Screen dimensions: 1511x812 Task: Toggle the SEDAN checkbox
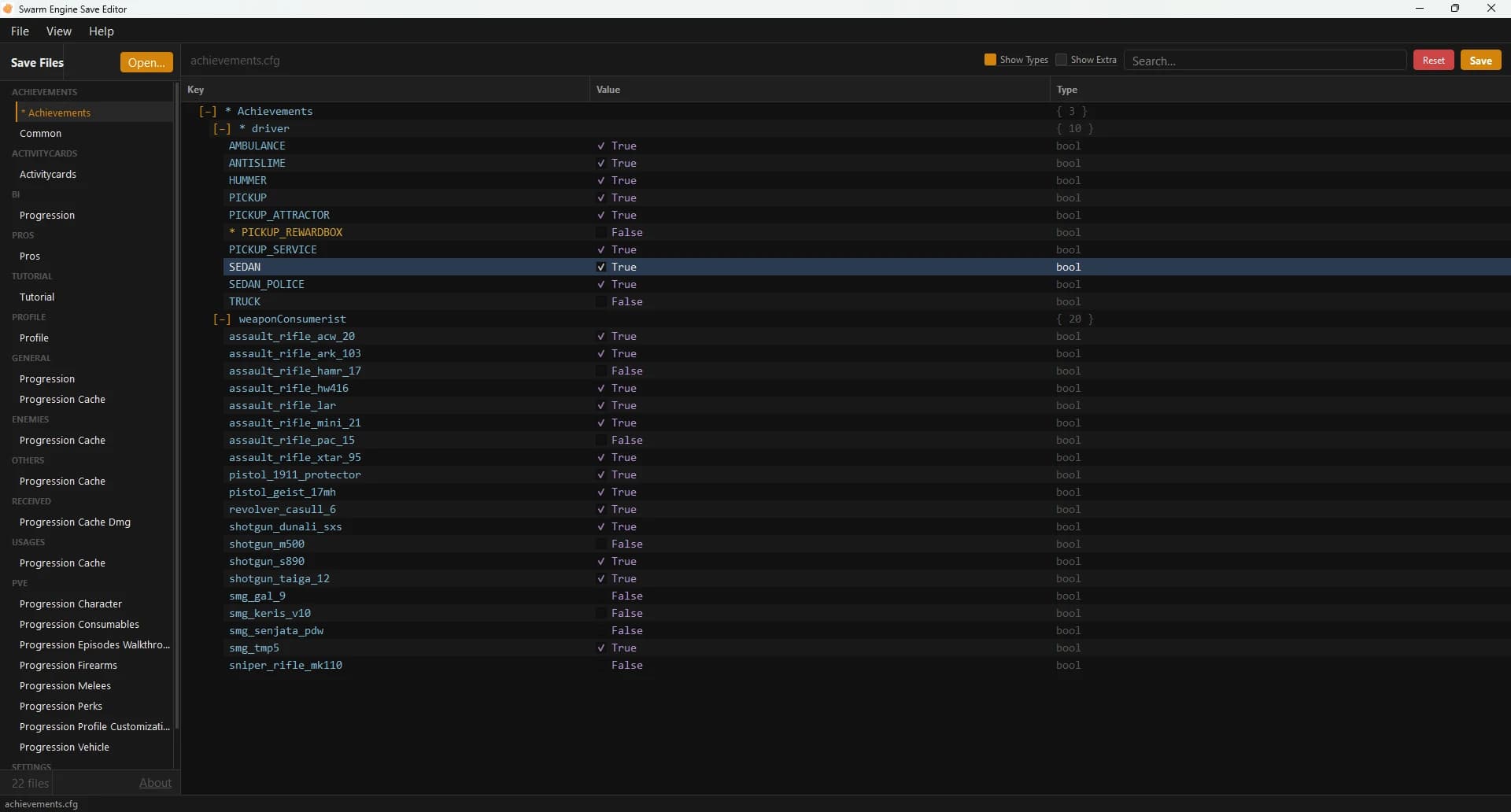tap(600, 267)
